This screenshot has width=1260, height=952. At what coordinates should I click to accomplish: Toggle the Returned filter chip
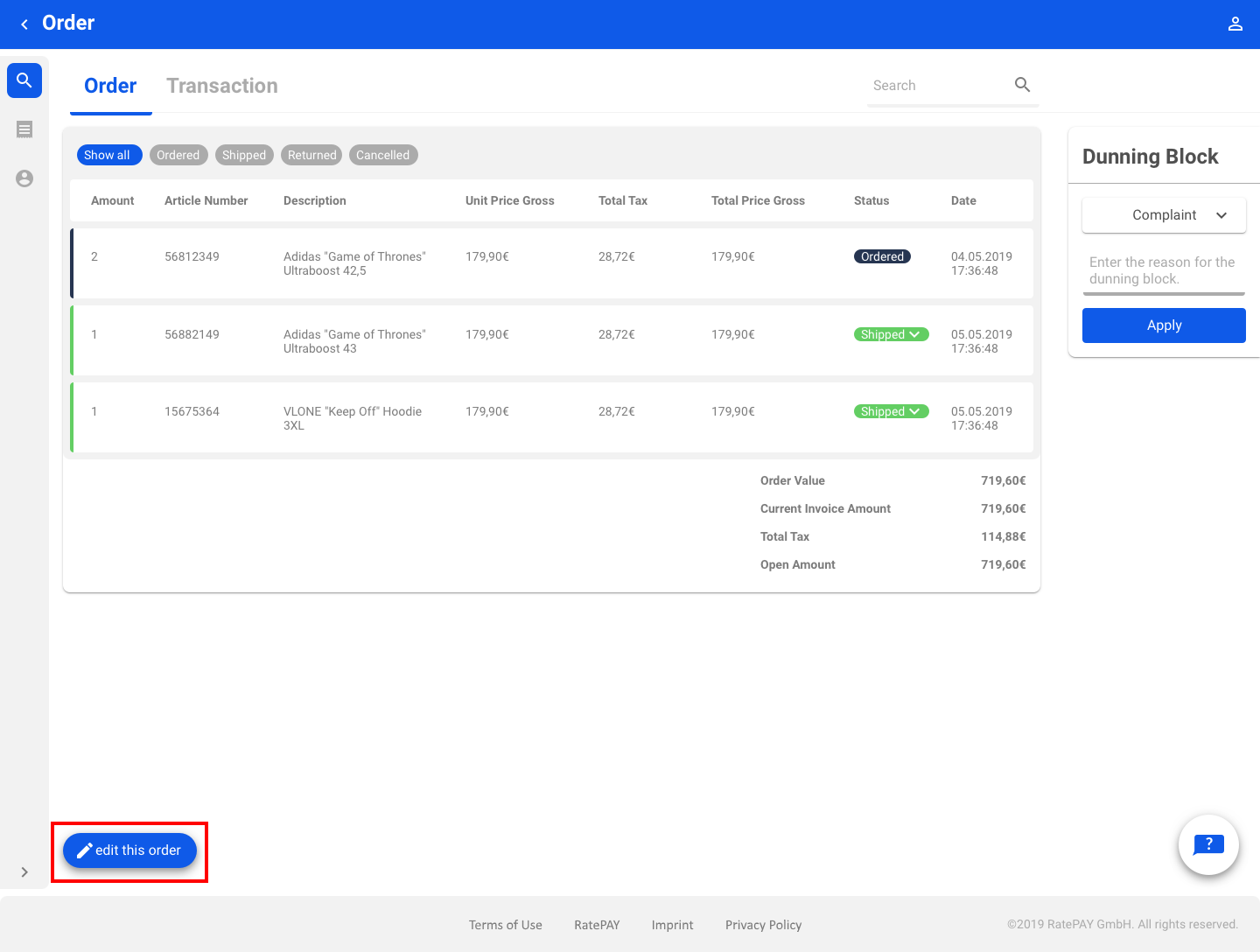311,155
